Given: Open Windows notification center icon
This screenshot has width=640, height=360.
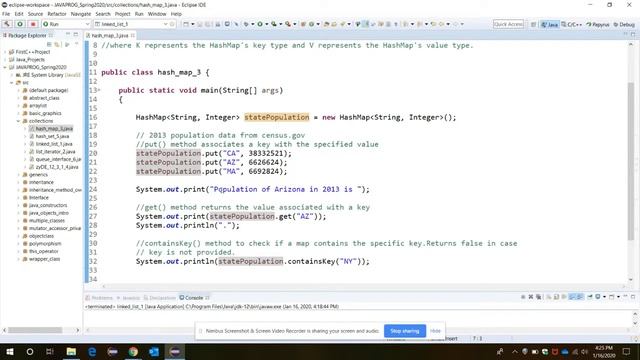Looking at the screenshot, I should click(627, 351).
